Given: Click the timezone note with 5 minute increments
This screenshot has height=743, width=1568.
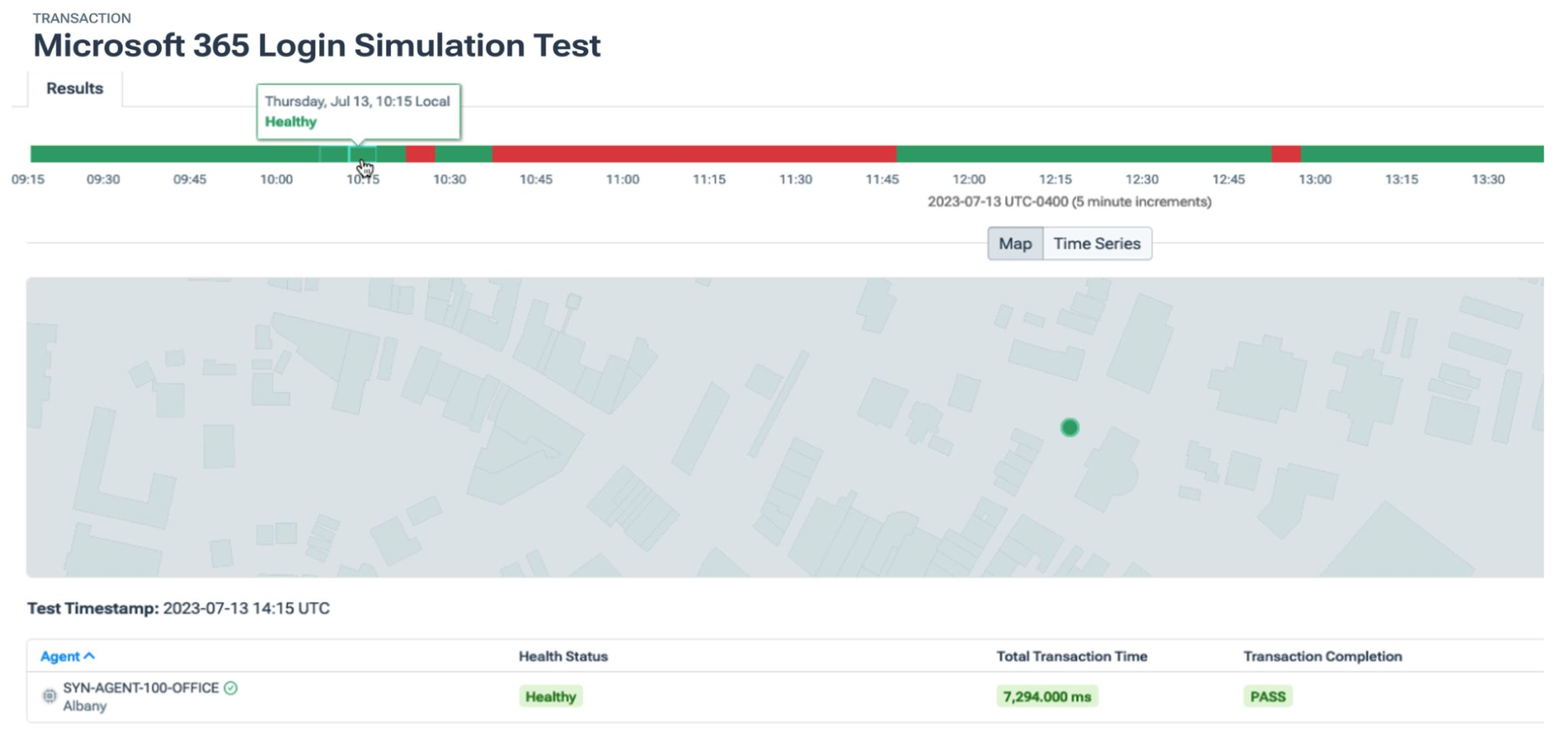Looking at the screenshot, I should click(x=1070, y=202).
